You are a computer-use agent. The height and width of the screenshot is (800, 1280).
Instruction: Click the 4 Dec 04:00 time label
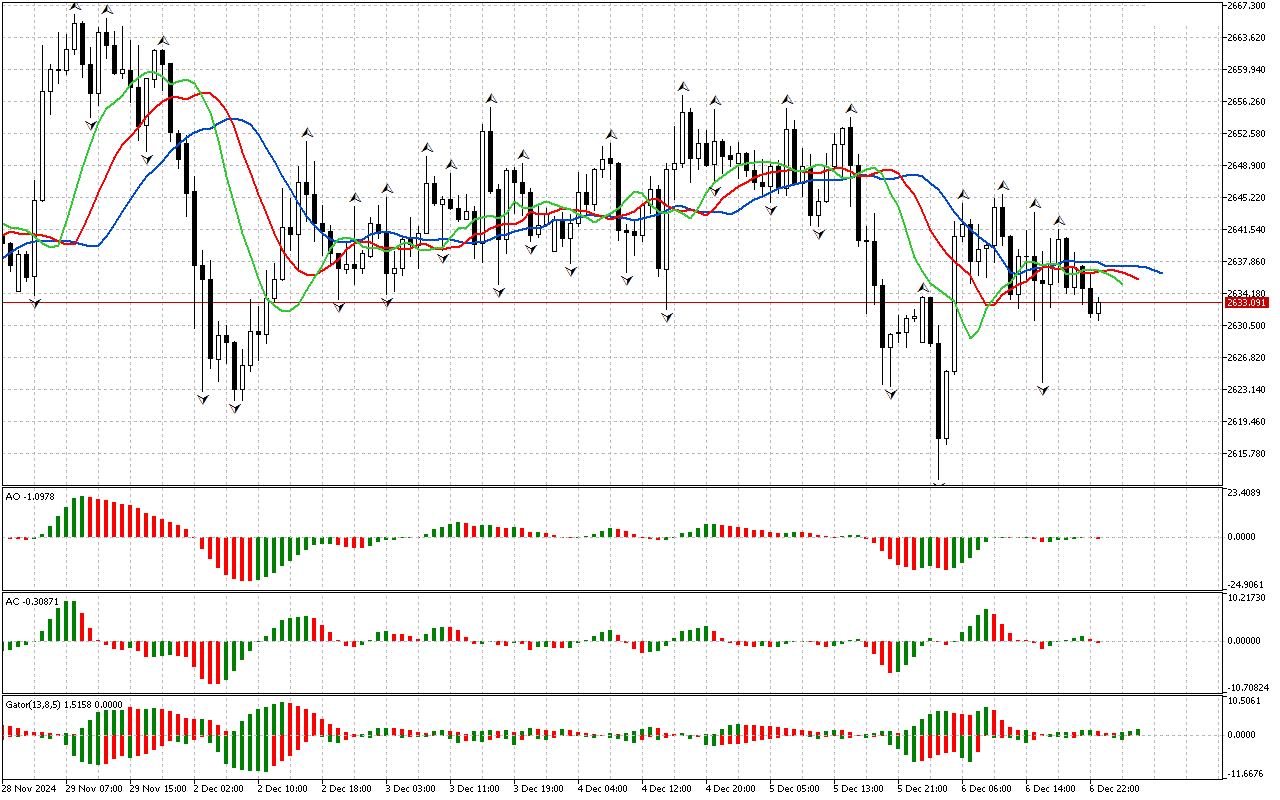pyautogui.click(x=603, y=789)
